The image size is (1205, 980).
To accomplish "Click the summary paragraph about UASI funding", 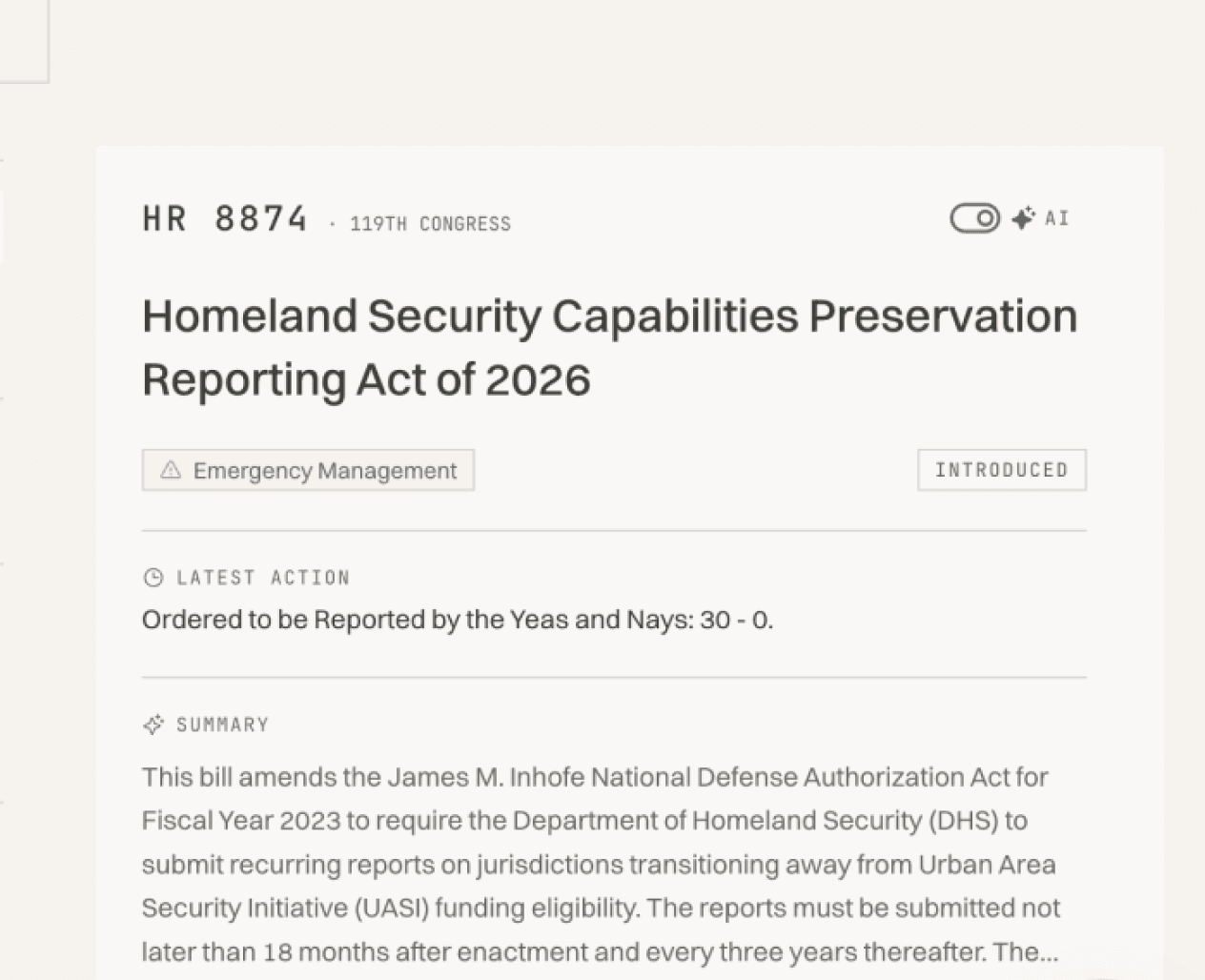I will click(601, 864).
